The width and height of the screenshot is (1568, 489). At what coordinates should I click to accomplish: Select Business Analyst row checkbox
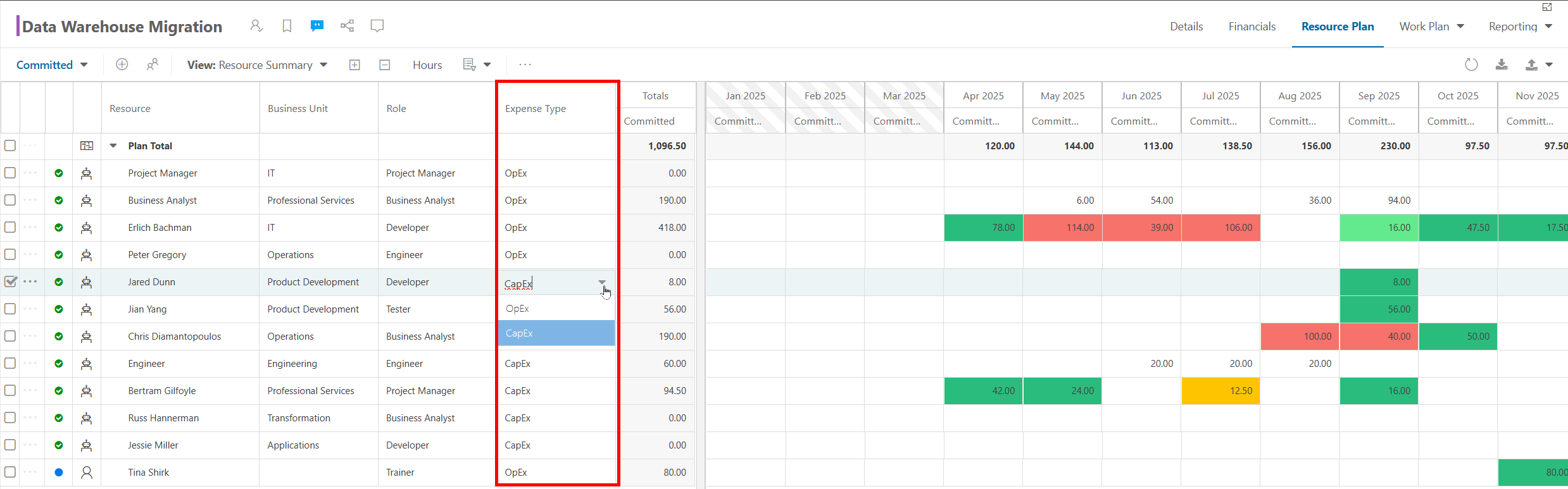10,200
